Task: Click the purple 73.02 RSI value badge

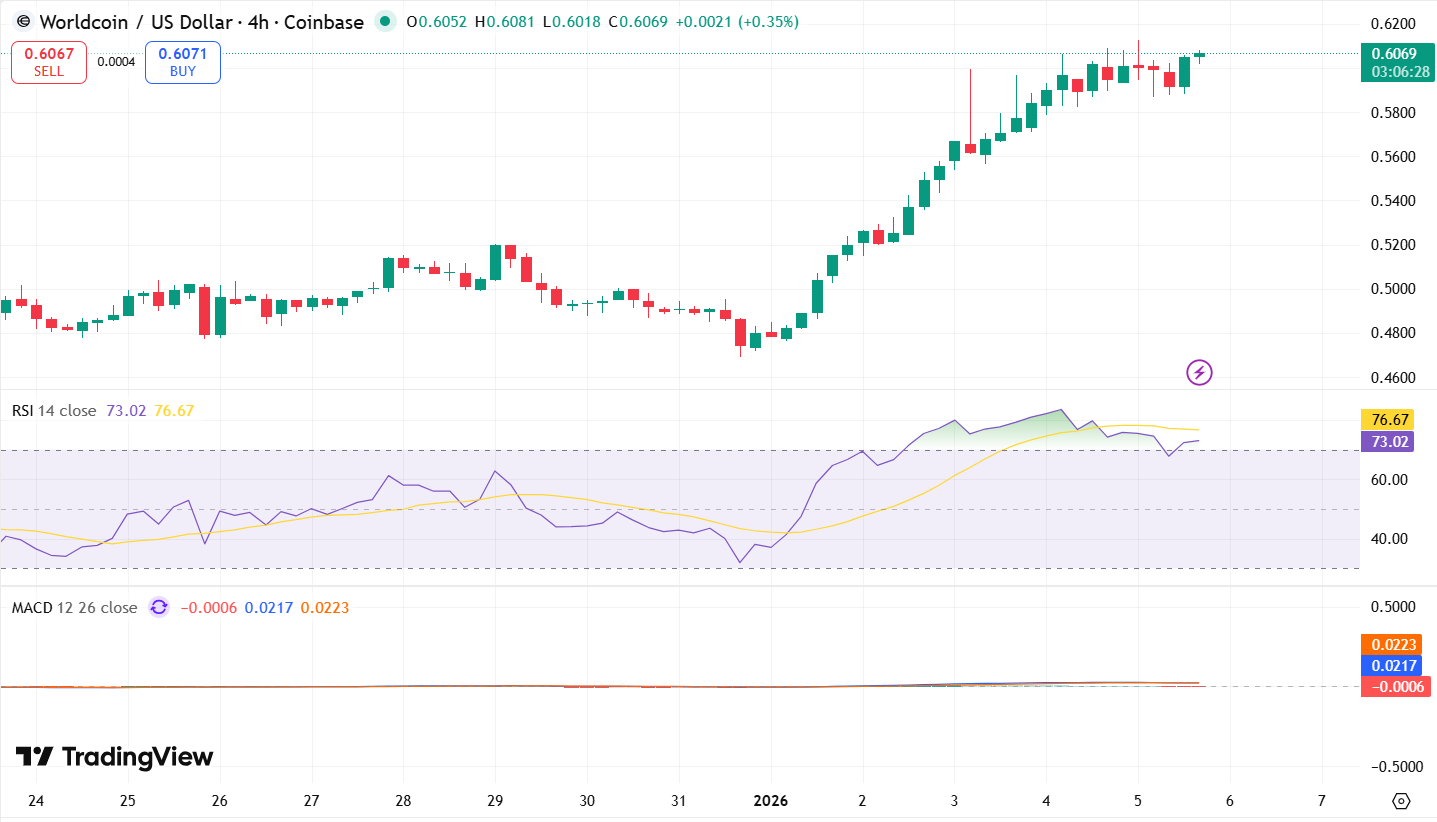Action: coord(1385,440)
